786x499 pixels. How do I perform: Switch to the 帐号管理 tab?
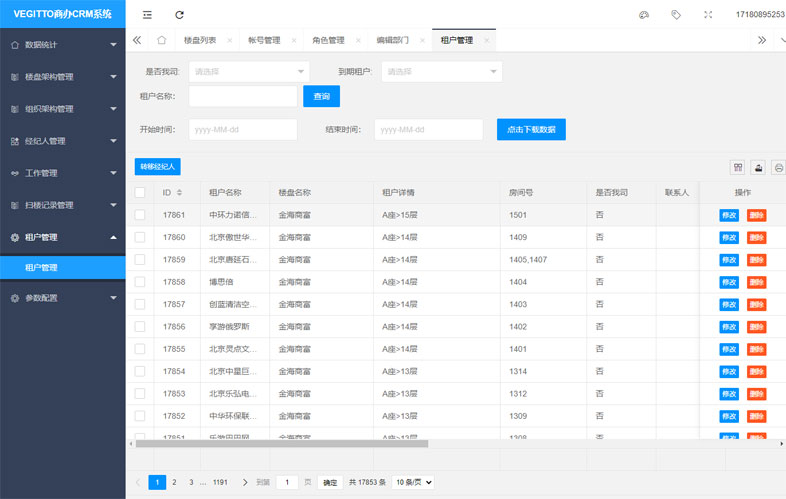point(264,40)
